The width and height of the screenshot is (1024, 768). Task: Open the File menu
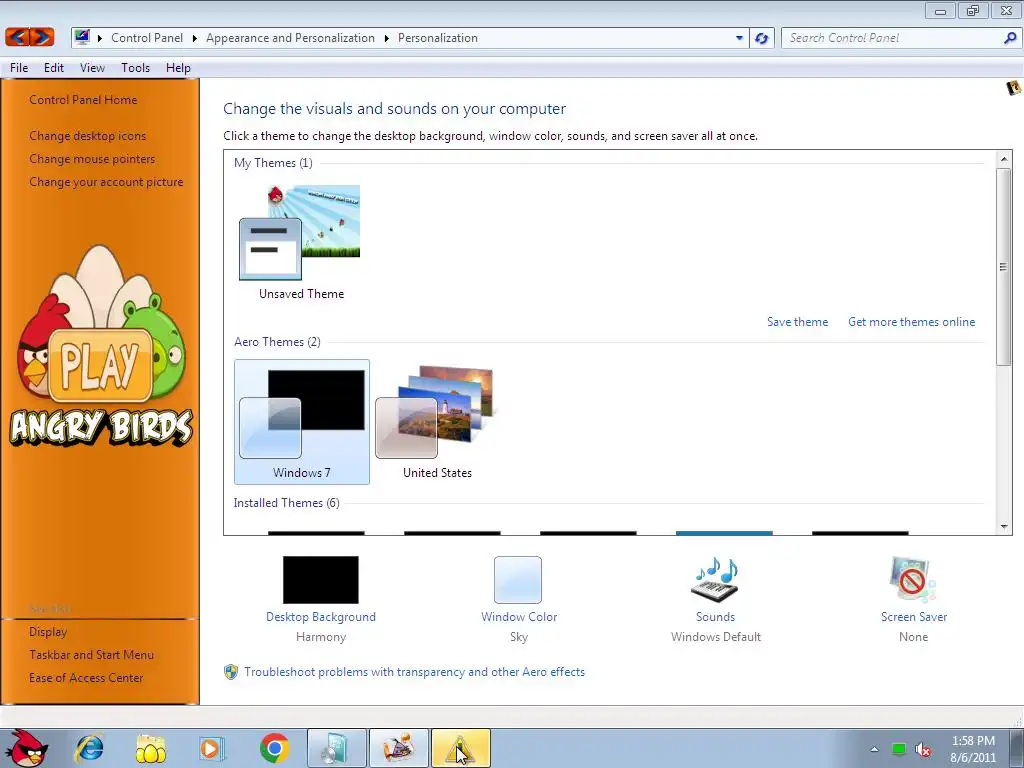pyautogui.click(x=19, y=68)
